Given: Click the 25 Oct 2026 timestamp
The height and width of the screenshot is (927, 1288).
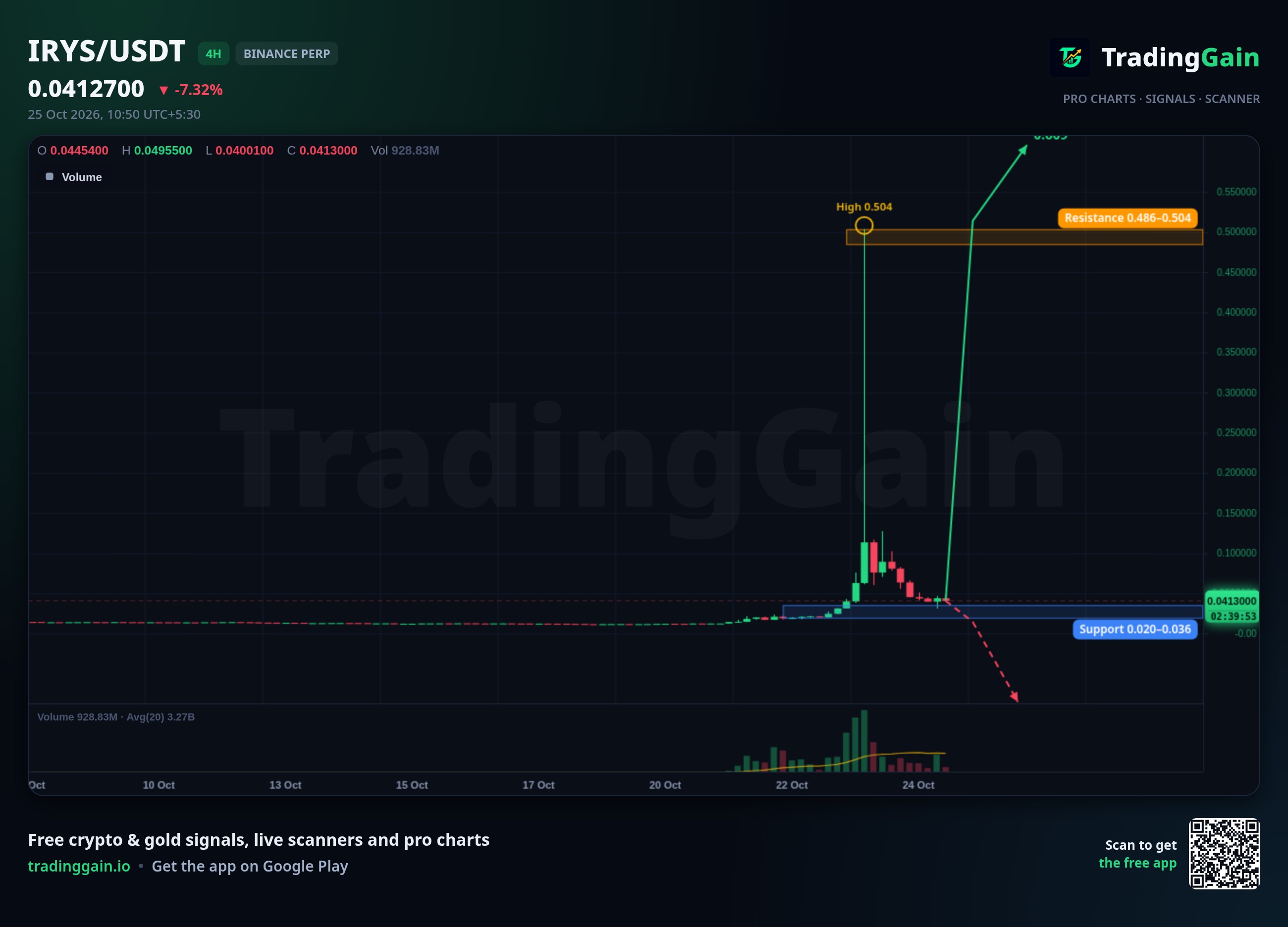Looking at the screenshot, I should 114,115.
